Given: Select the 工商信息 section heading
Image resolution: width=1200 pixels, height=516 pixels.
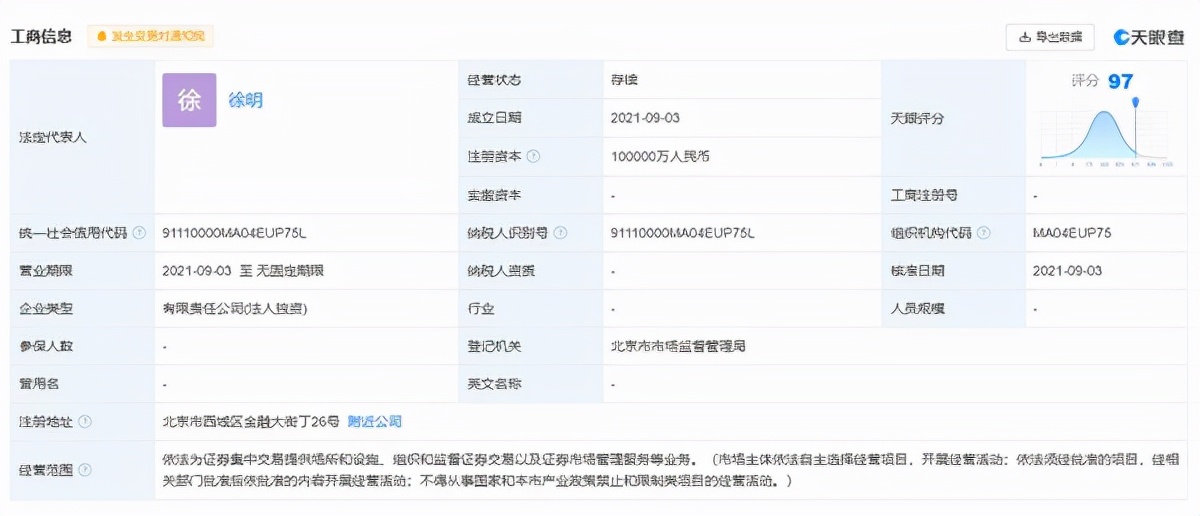Looking at the screenshot, I should (x=41, y=36).
